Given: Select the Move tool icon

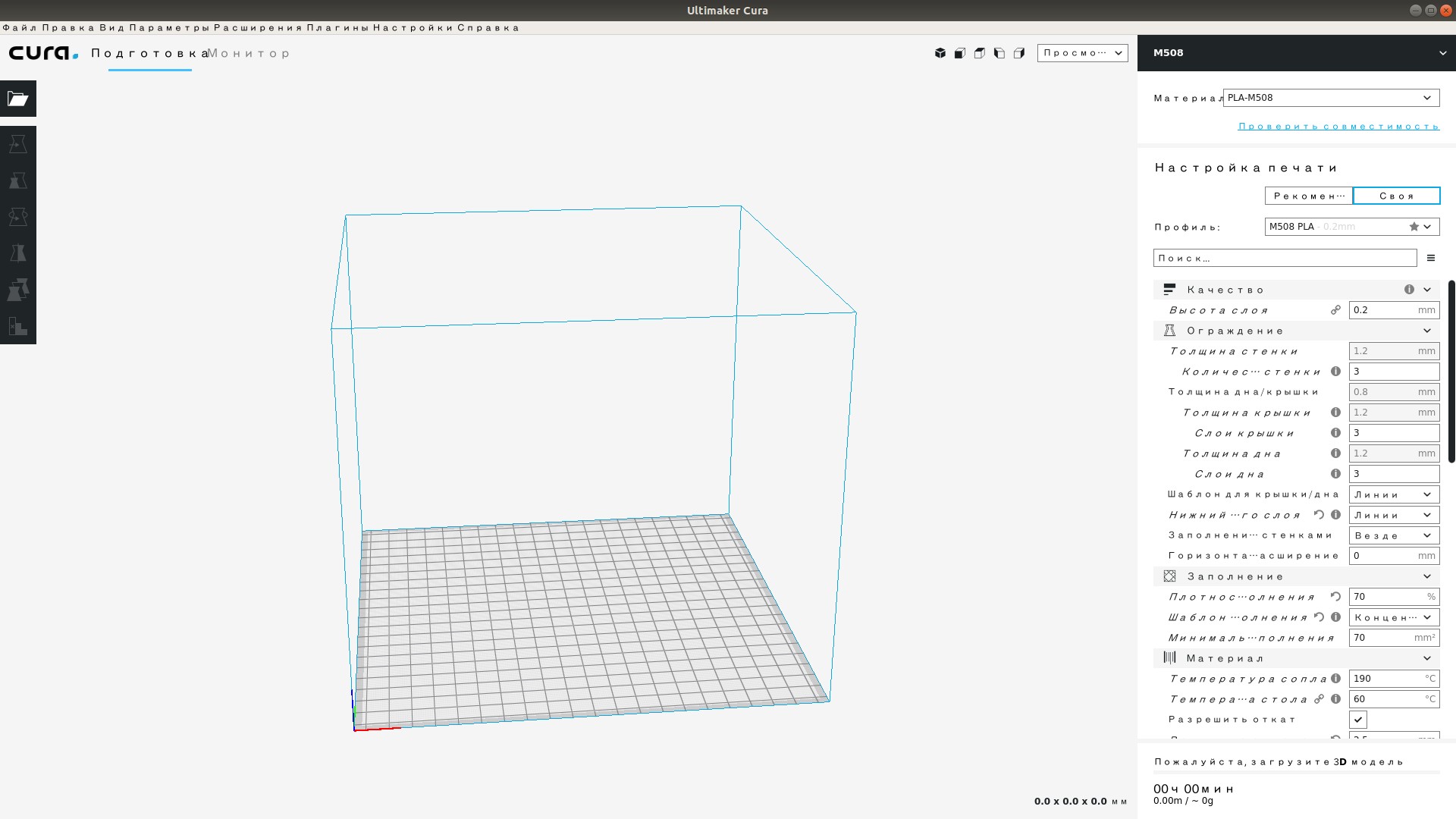Looking at the screenshot, I should (x=18, y=144).
